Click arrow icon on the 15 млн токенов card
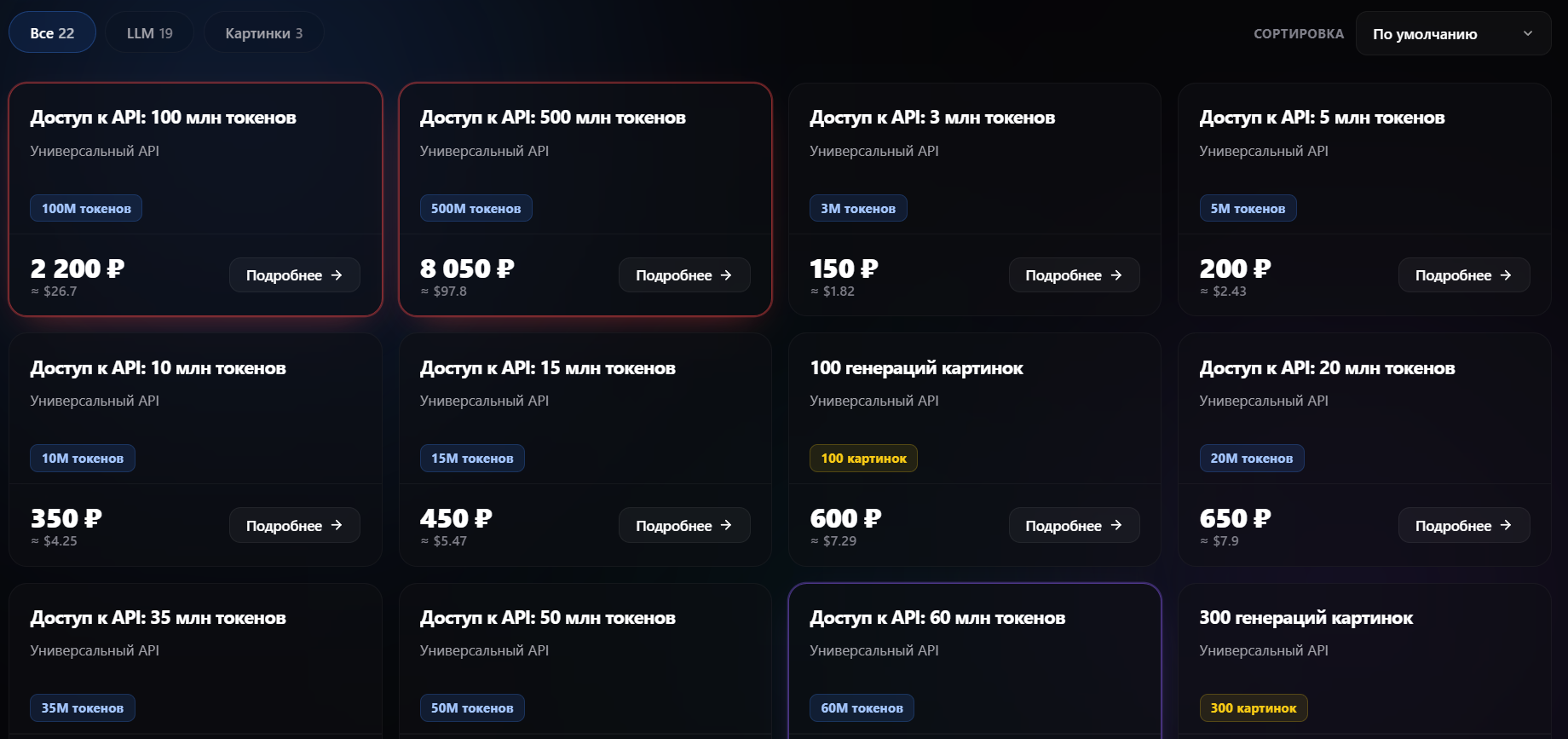The width and height of the screenshot is (1568, 739). [x=726, y=525]
